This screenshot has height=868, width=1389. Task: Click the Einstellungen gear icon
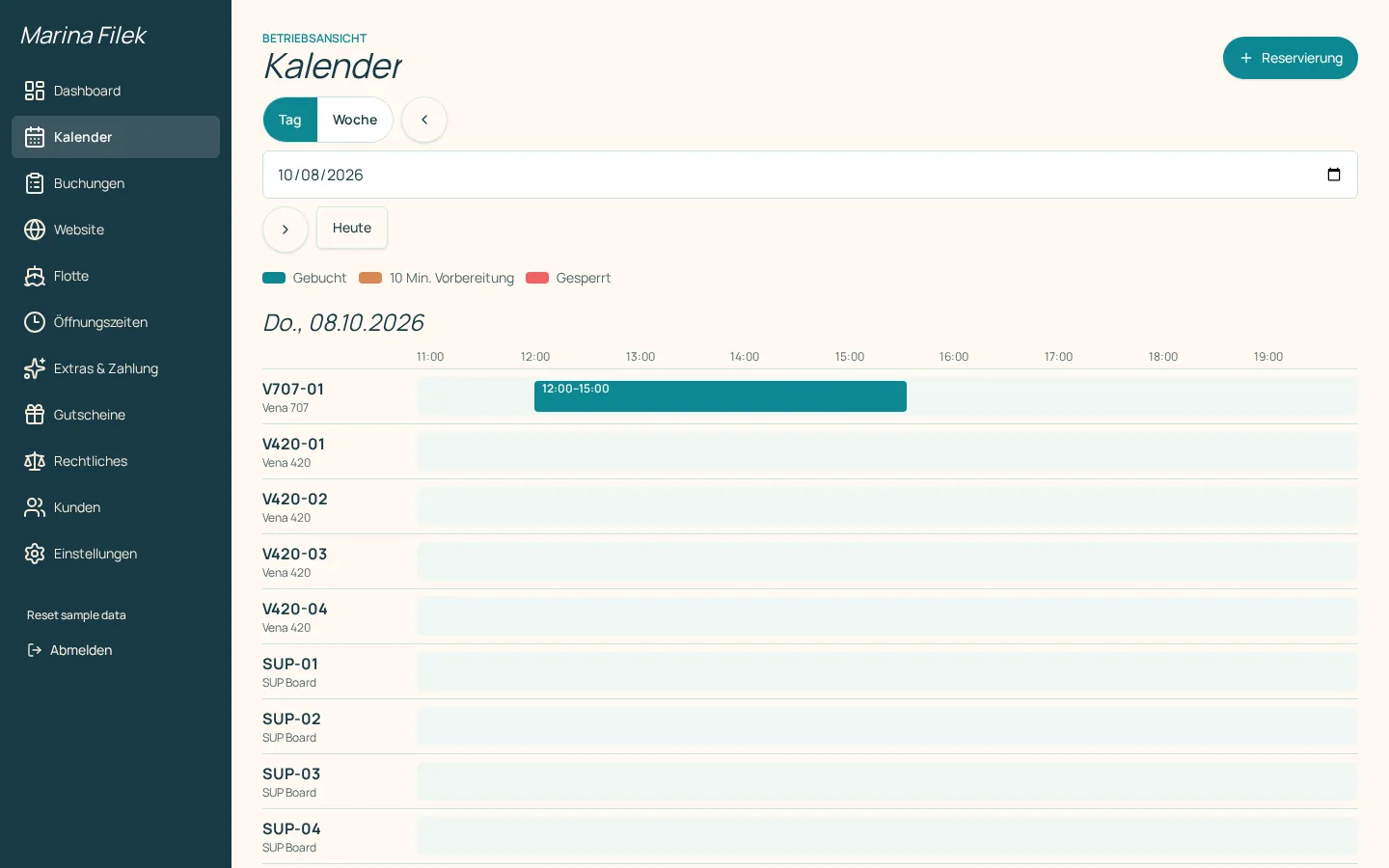(35, 554)
